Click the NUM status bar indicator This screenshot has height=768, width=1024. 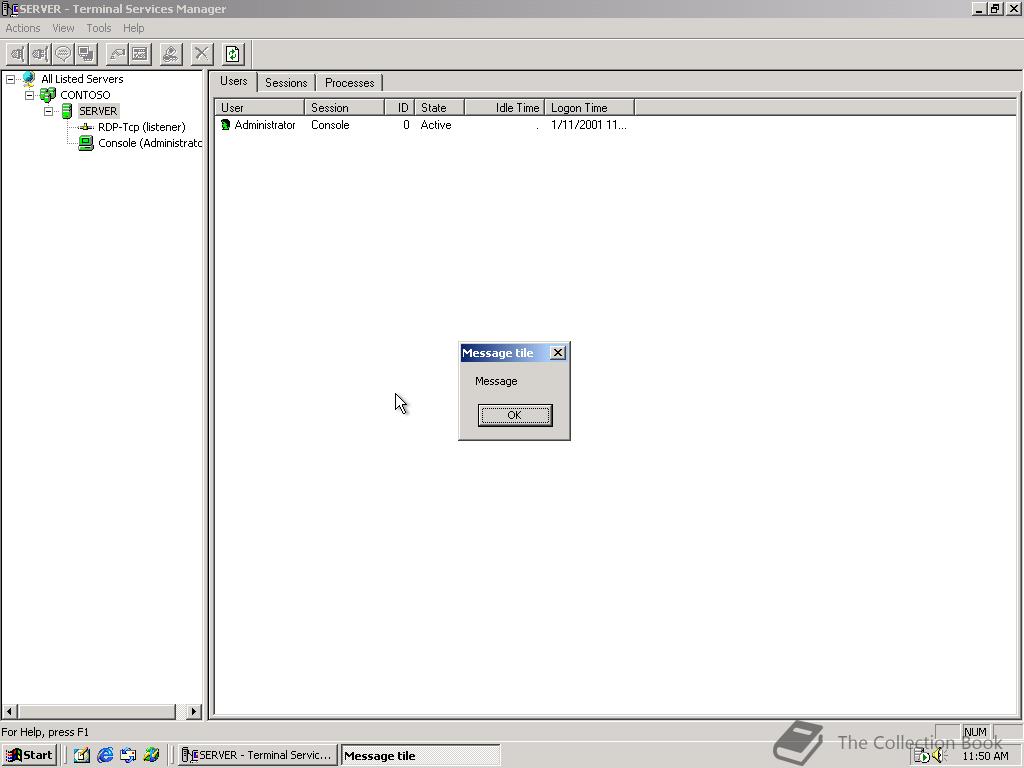click(975, 732)
